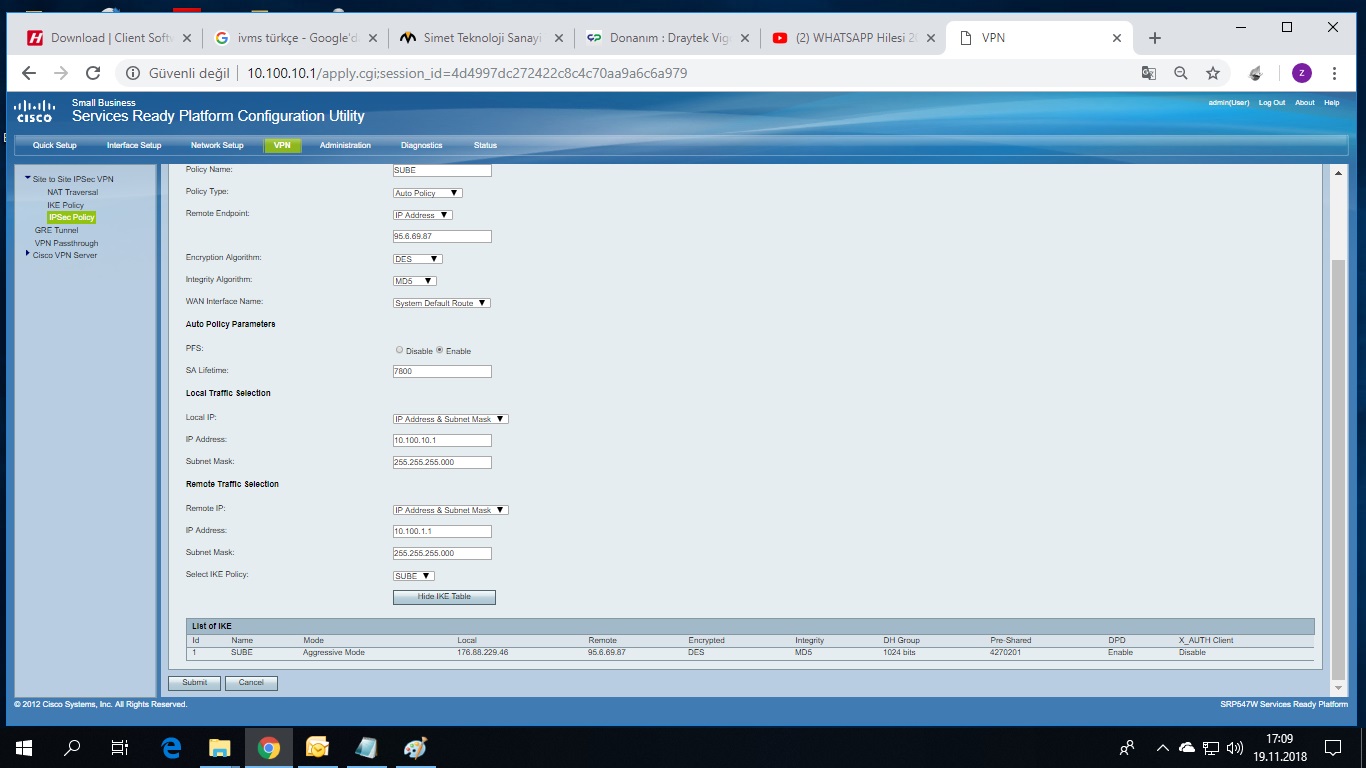Reload the page with the refresh icon

(x=93, y=73)
